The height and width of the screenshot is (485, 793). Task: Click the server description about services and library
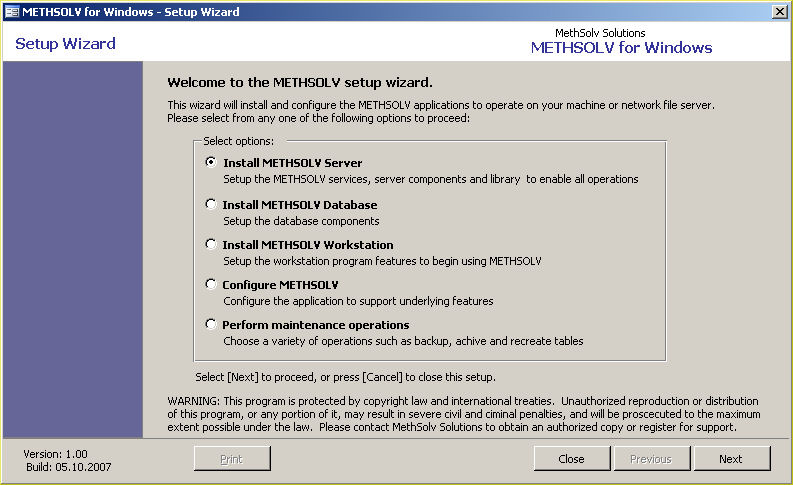pos(431,179)
